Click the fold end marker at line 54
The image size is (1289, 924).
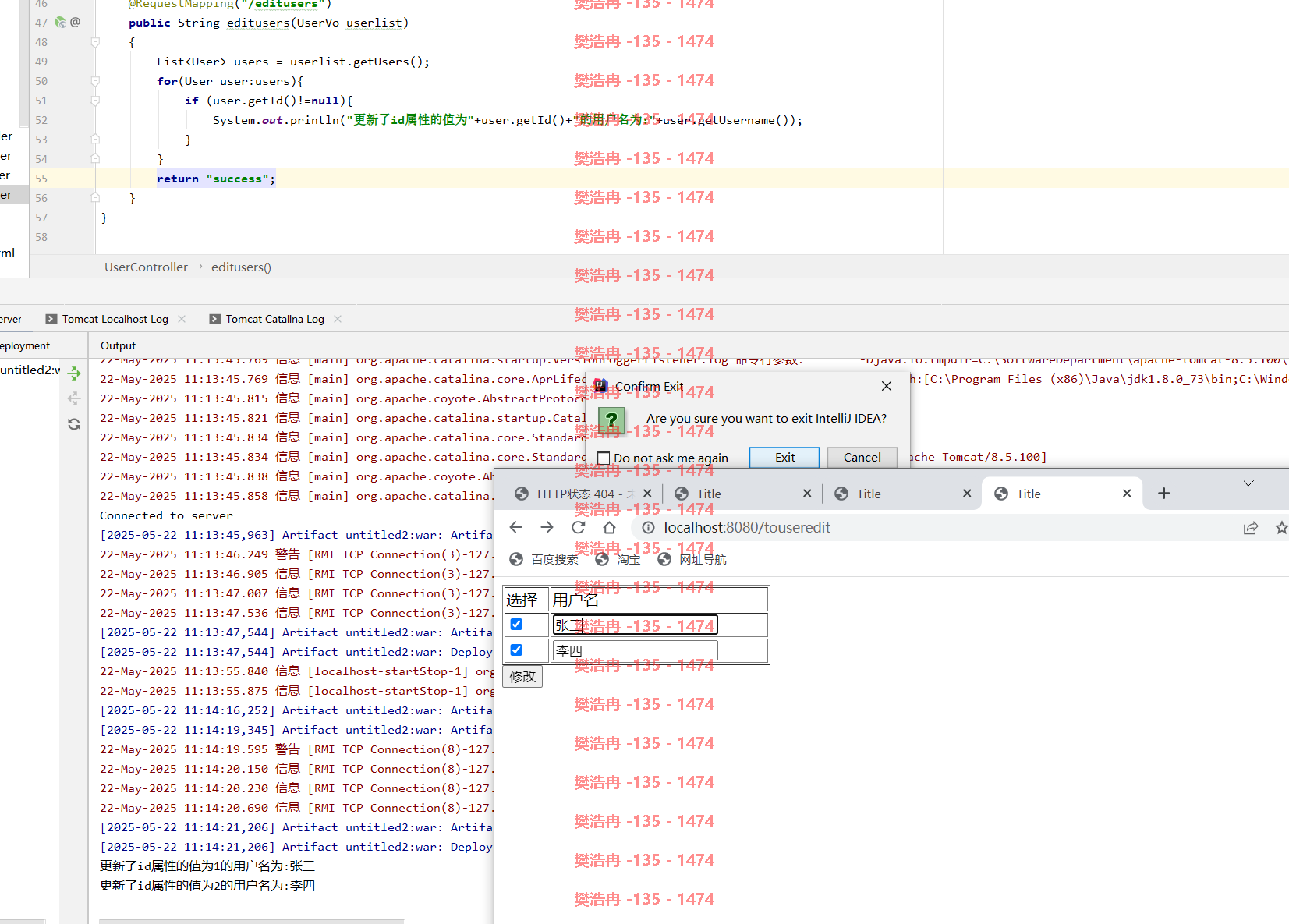[95, 159]
